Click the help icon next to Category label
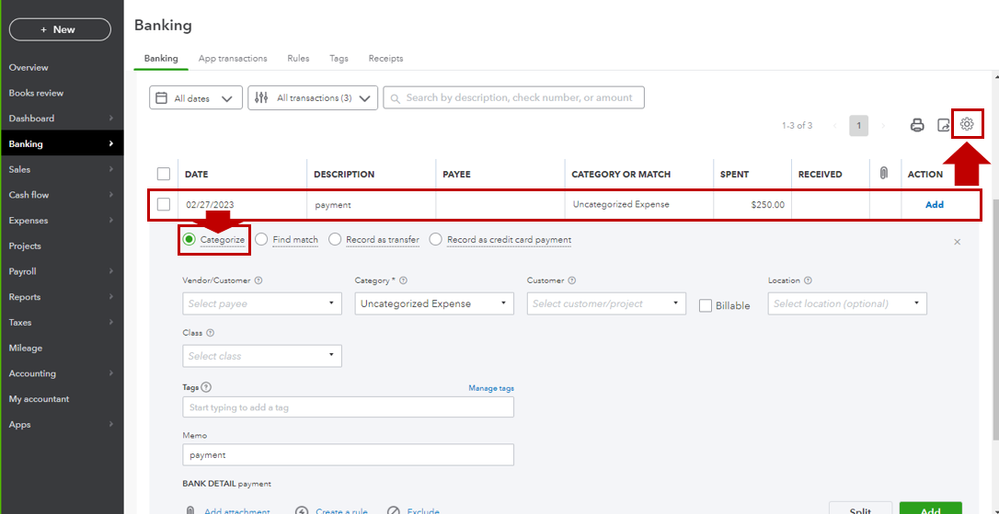This screenshot has height=514, width=999. click(403, 280)
